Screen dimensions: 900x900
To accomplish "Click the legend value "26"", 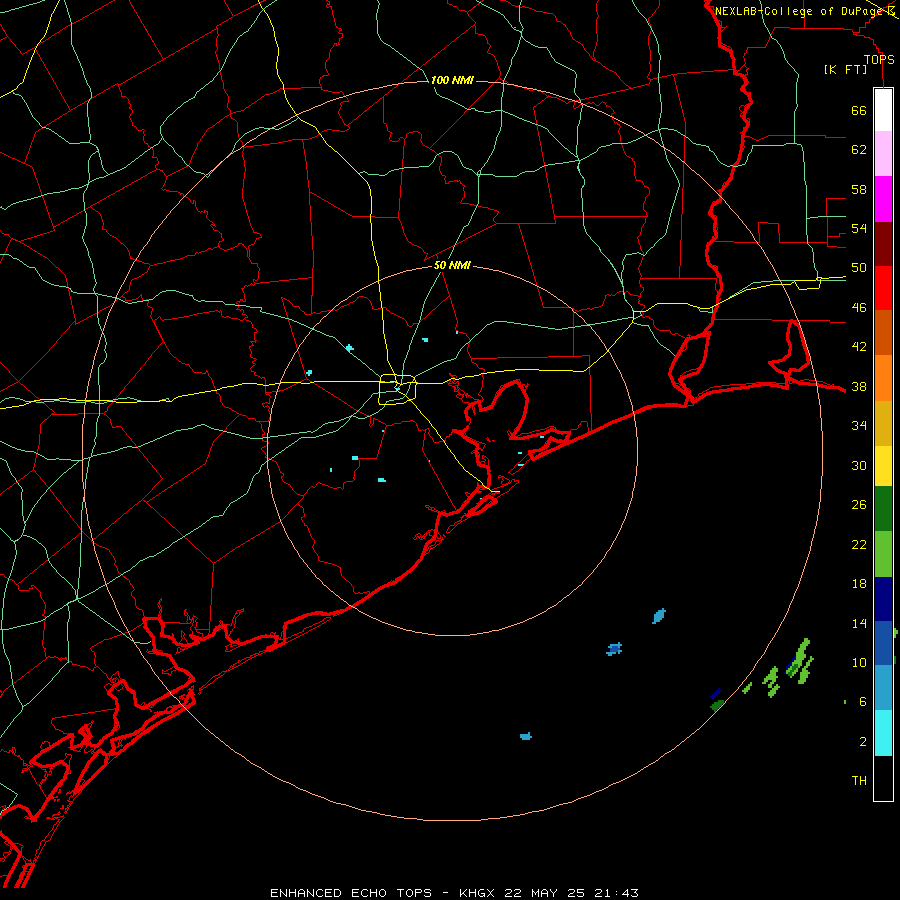I will (859, 505).
